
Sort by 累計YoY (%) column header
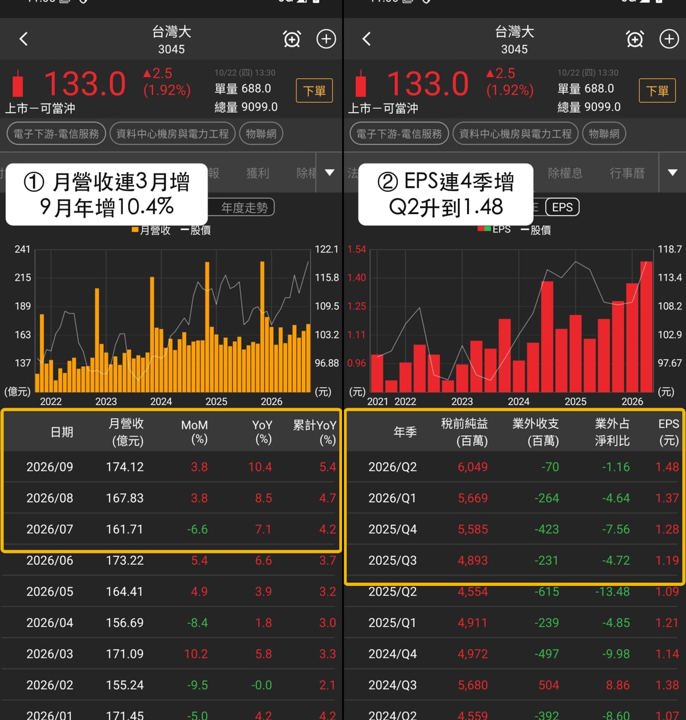pyautogui.click(x=315, y=432)
